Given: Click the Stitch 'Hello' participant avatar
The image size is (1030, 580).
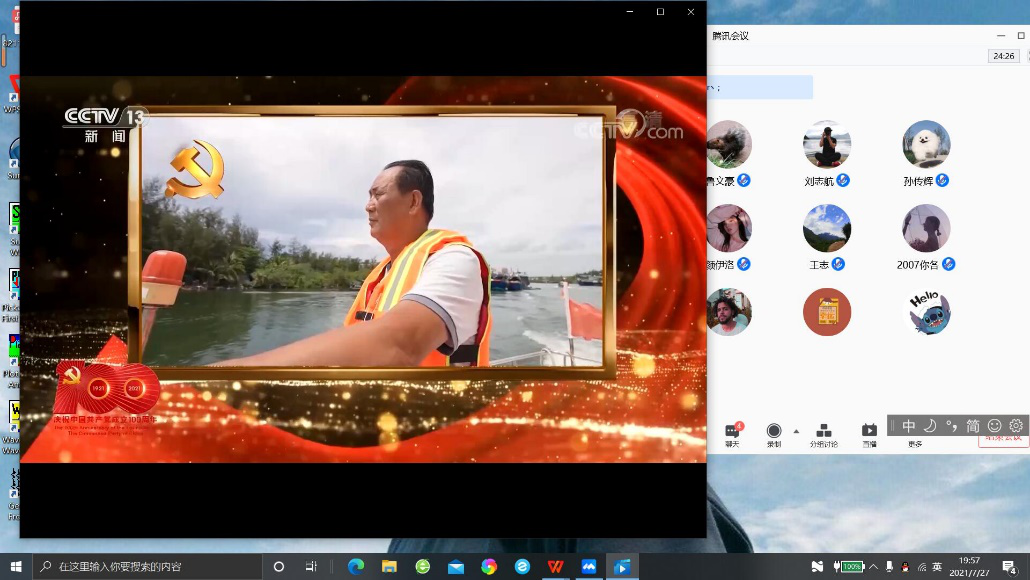Looking at the screenshot, I should tap(925, 312).
